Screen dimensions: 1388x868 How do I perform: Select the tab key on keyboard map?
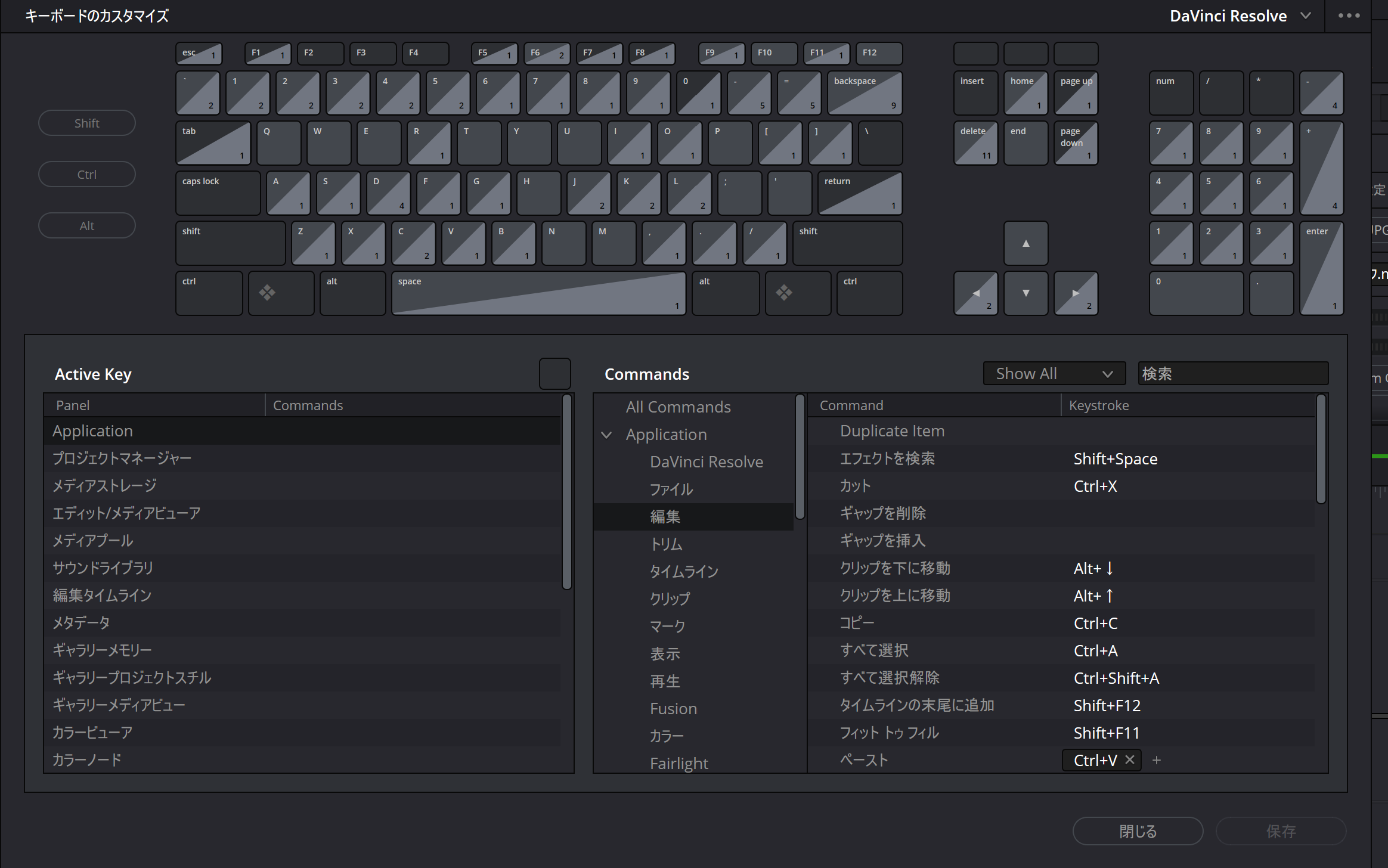click(213, 142)
